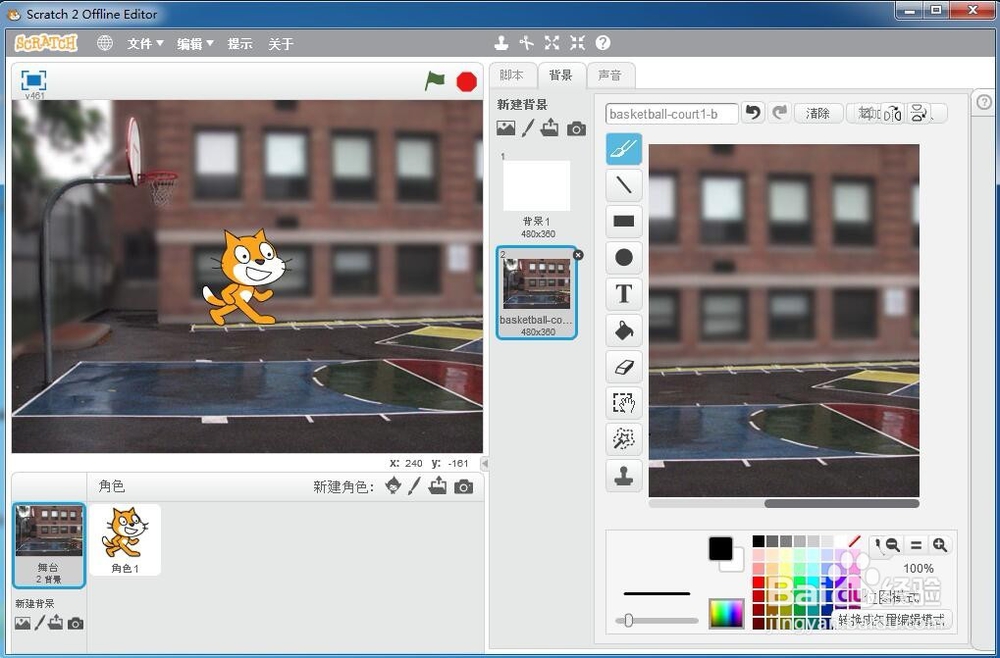Switch to the 脚本 tab

tap(512, 75)
